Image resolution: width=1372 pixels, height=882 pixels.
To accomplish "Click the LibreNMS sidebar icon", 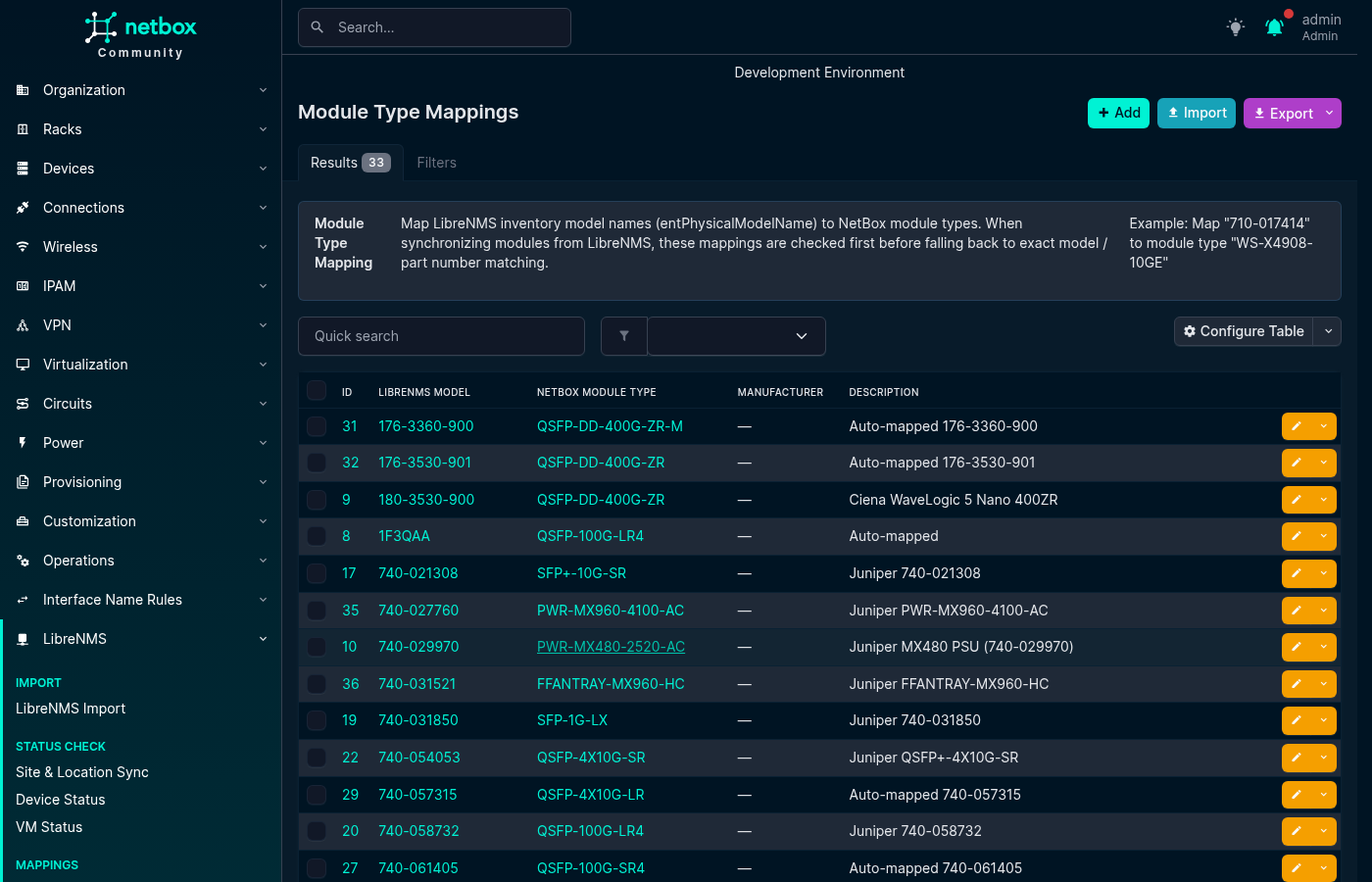I will tap(23, 639).
